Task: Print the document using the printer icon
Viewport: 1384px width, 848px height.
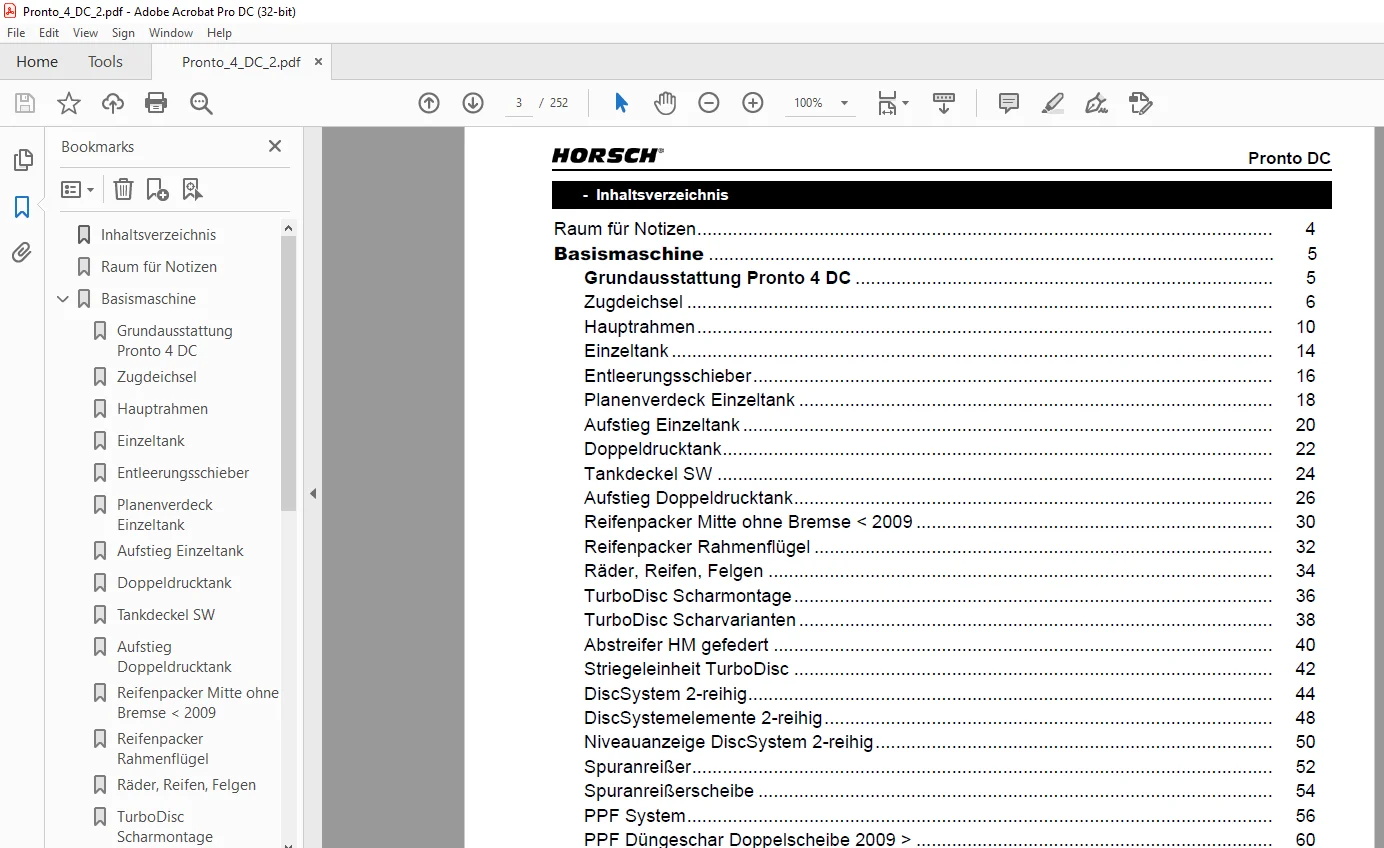Action: pos(156,103)
